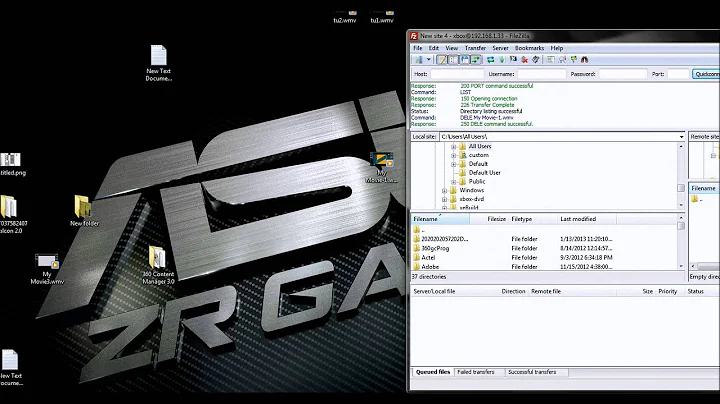Open the directory listing filters dialog
This screenshot has width=720, height=404.
point(550,60)
